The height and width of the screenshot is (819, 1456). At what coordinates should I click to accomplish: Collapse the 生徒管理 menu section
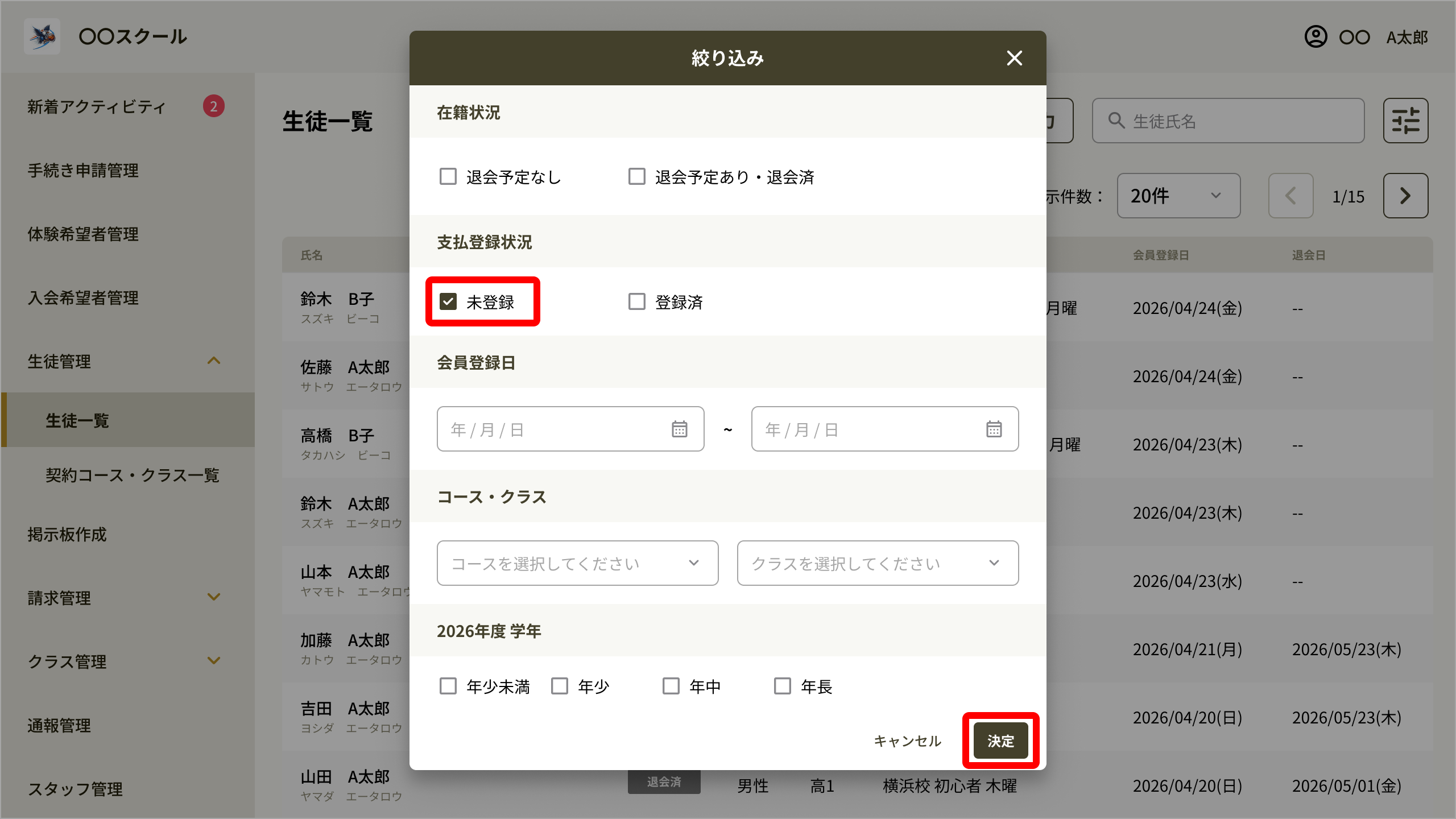click(214, 361)
